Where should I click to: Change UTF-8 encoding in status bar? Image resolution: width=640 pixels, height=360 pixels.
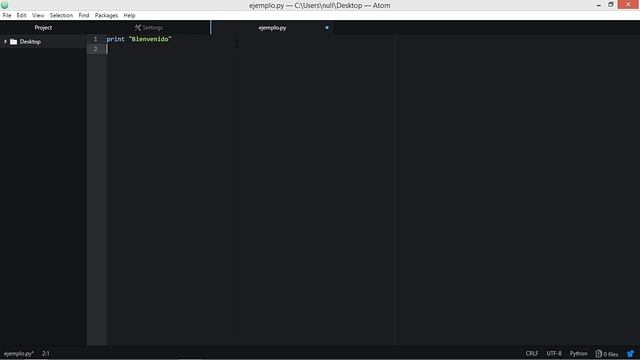point(554,353)
